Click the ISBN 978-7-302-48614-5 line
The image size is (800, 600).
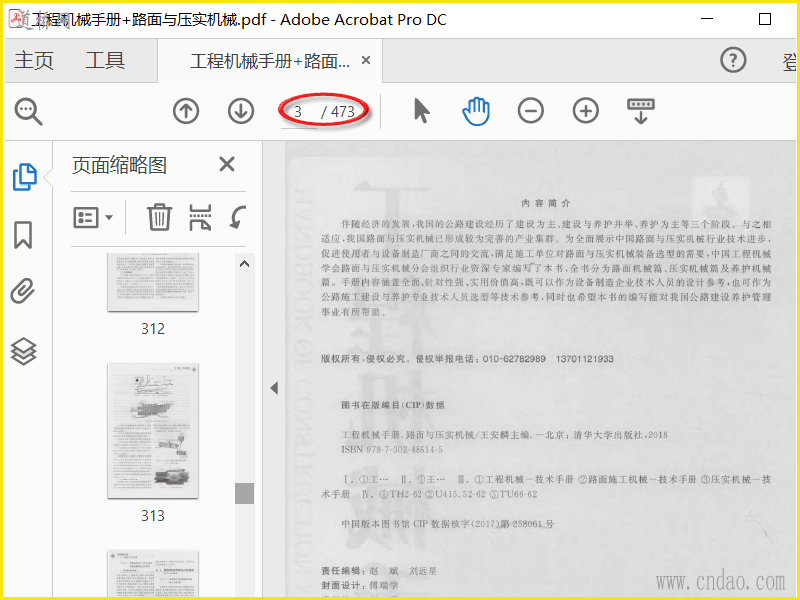click(392, 449)
